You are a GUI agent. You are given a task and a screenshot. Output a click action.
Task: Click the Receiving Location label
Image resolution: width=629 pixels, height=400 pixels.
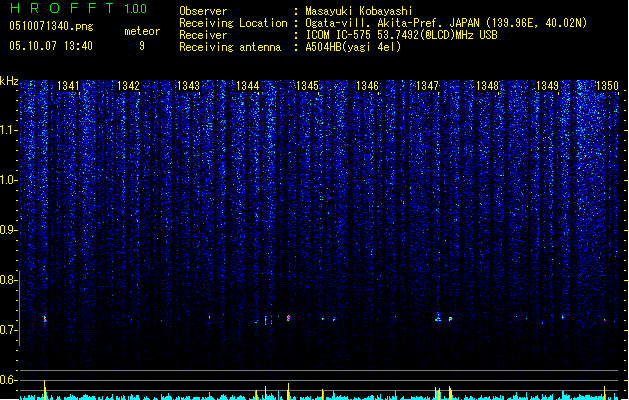[x=233, y=23]
